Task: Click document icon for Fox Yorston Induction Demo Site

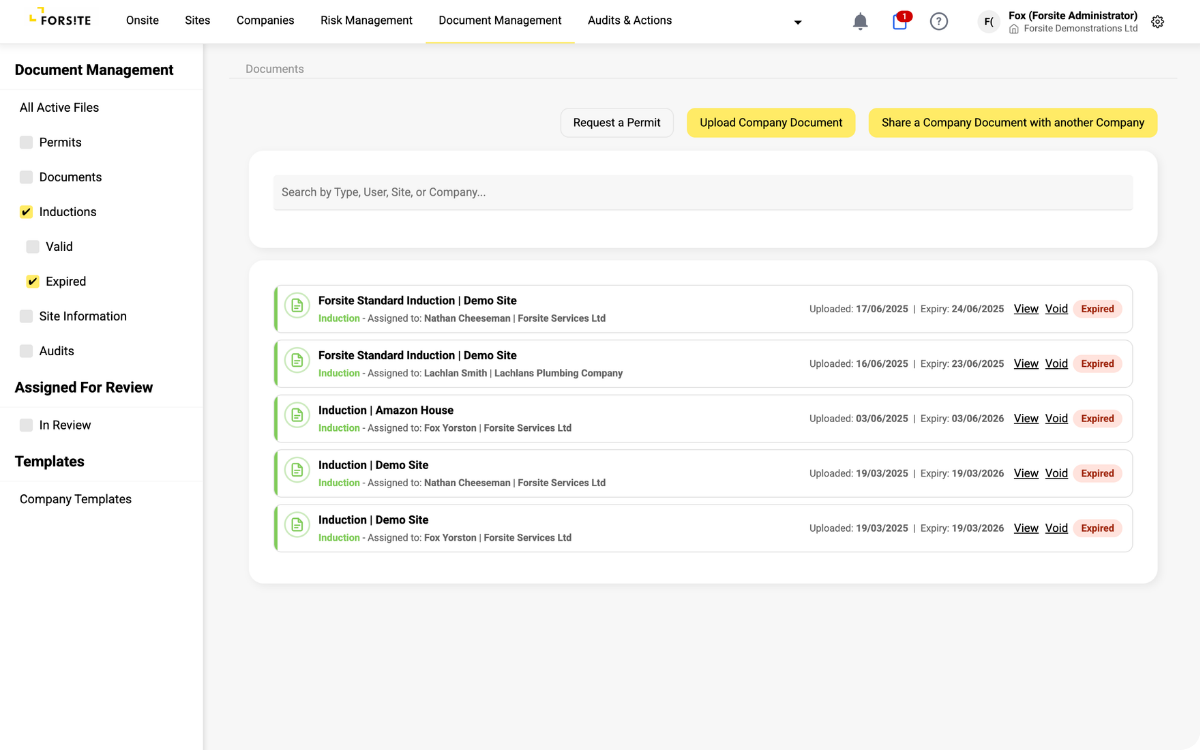Action: click(x=296, y=525)
